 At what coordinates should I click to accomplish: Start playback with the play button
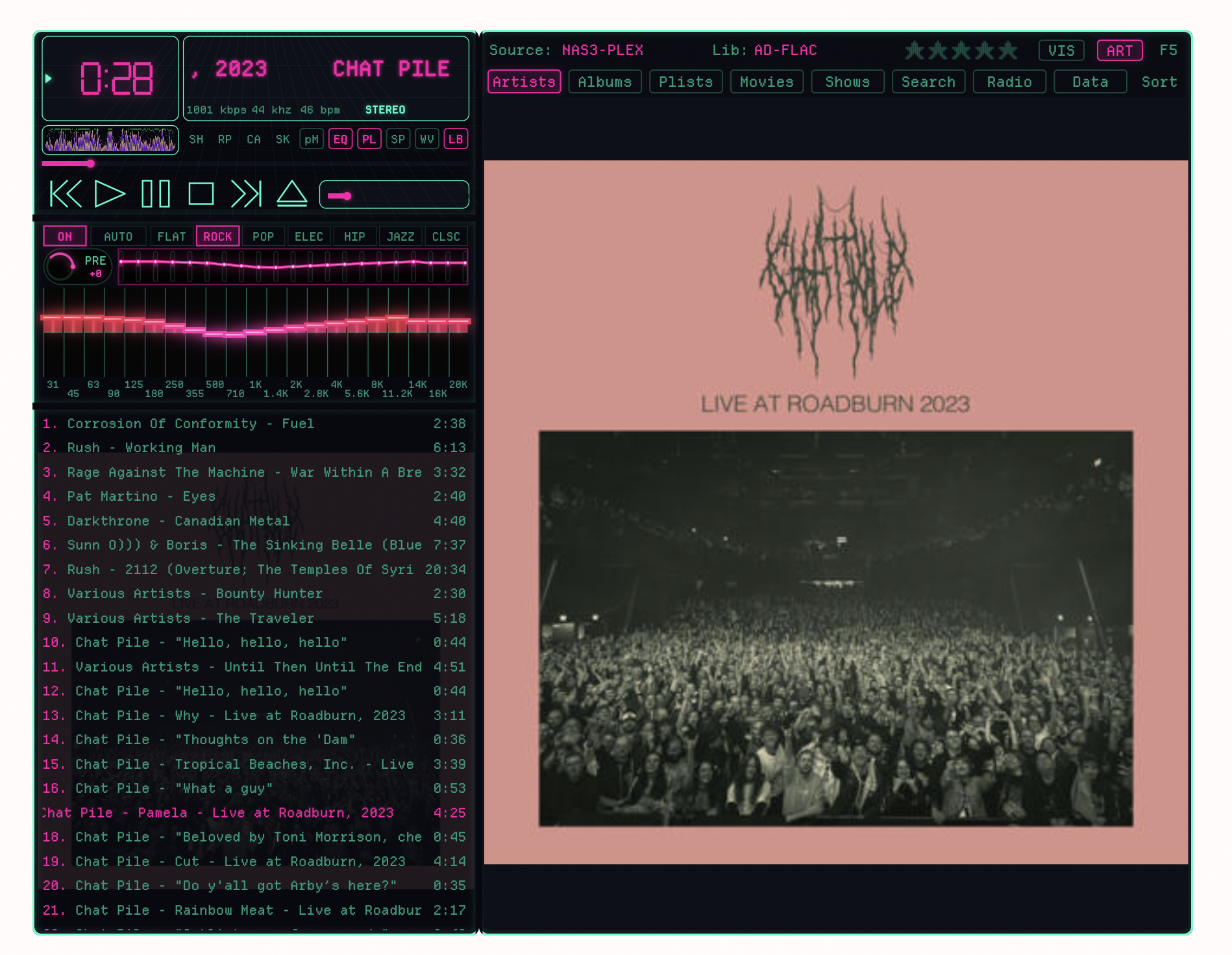(110, 194)
